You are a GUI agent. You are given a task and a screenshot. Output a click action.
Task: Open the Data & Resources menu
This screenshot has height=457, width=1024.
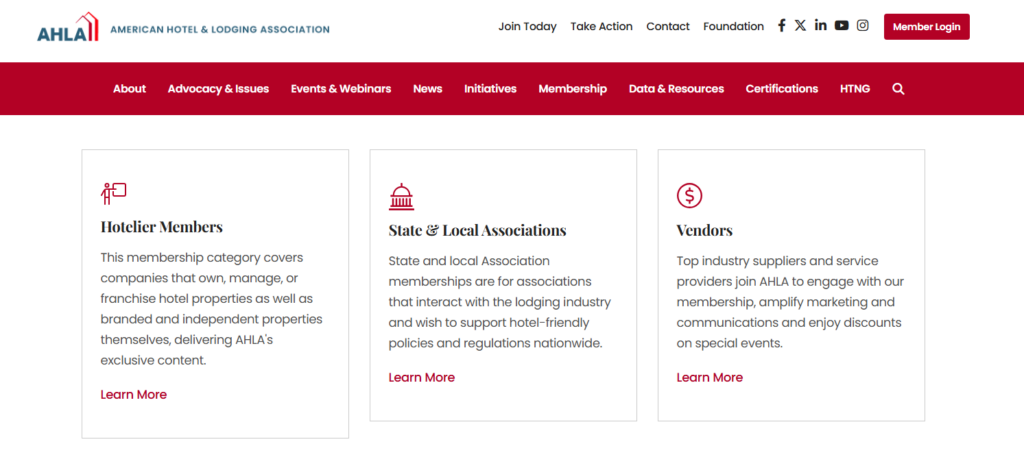point(677,89)
